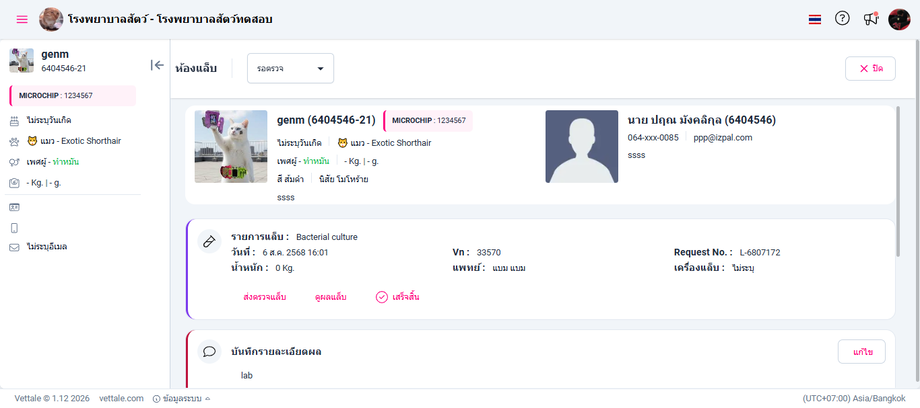Click the weight scale icon in sidebar
Viewport: 920px width, 408px height.
(15, 183)
